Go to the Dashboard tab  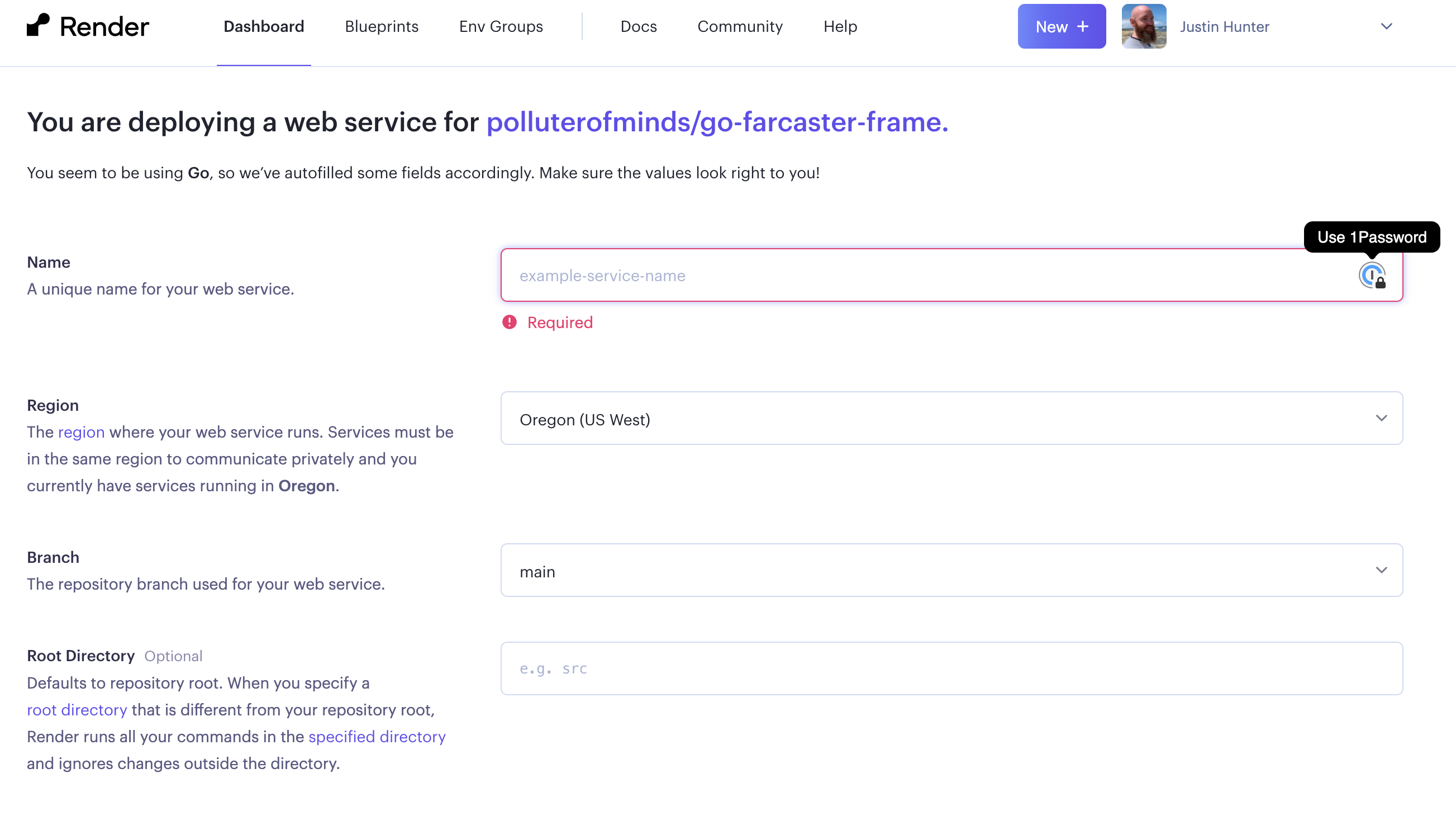click(x=263, y=26)
